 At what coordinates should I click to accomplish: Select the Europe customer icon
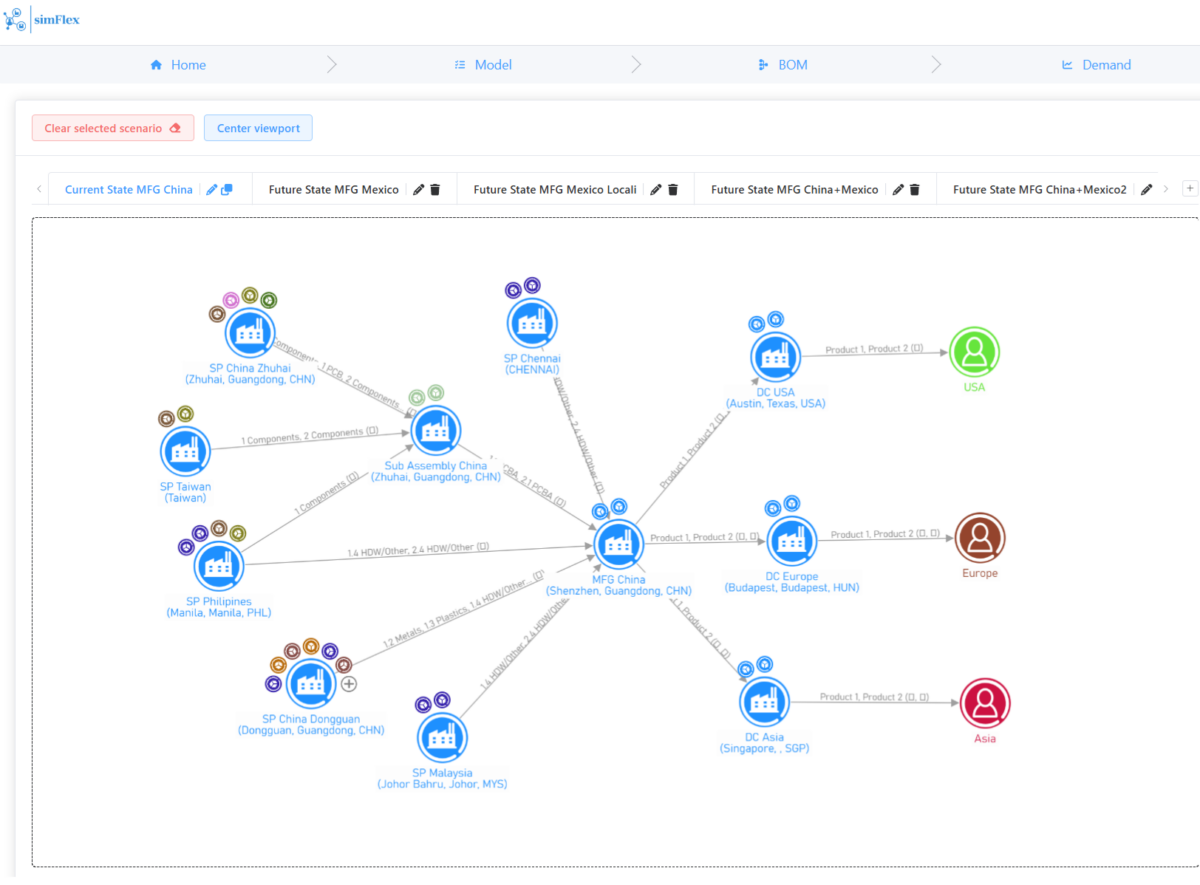[x=979, y=540]
